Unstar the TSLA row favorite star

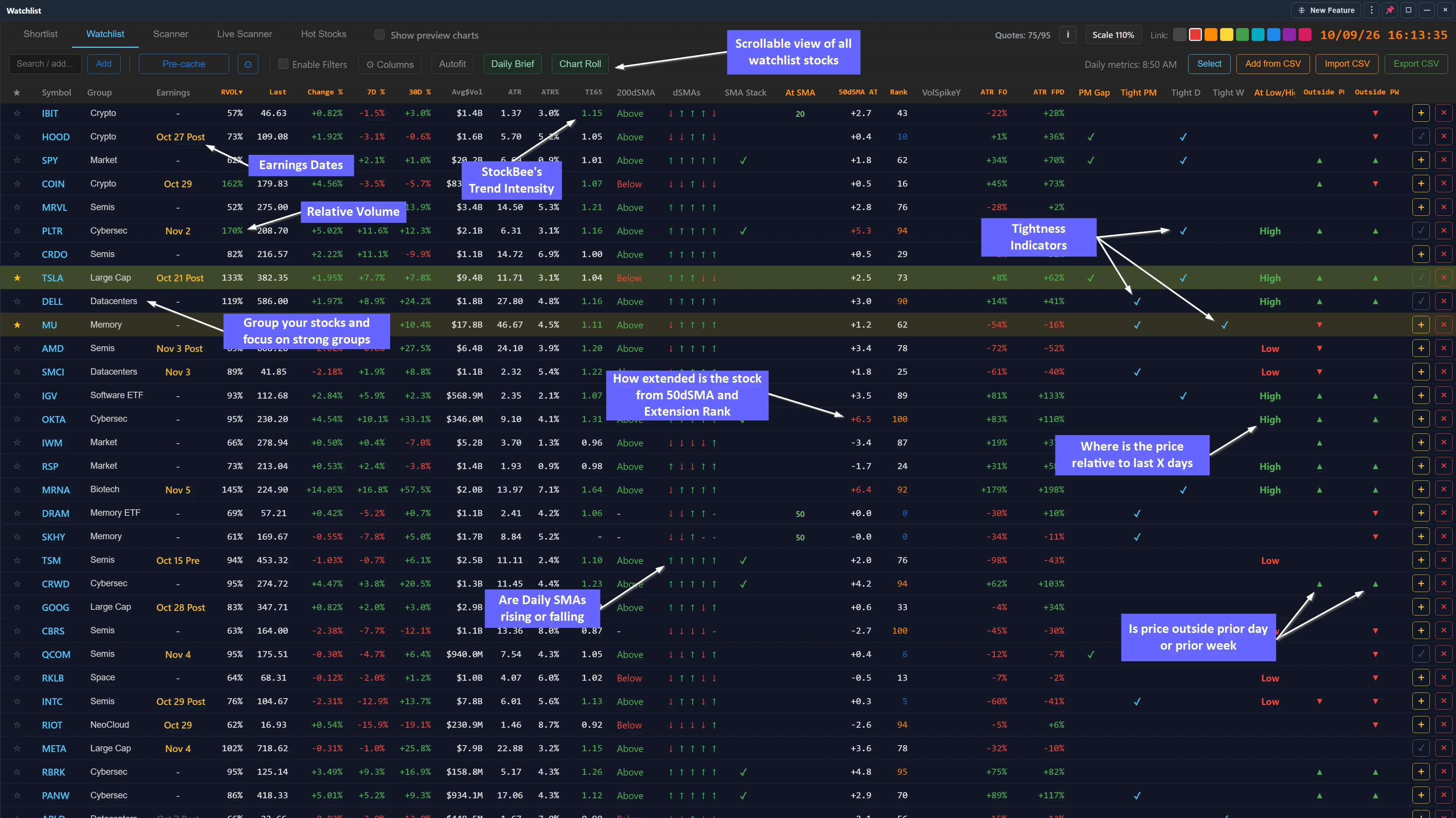coord(17,278)
